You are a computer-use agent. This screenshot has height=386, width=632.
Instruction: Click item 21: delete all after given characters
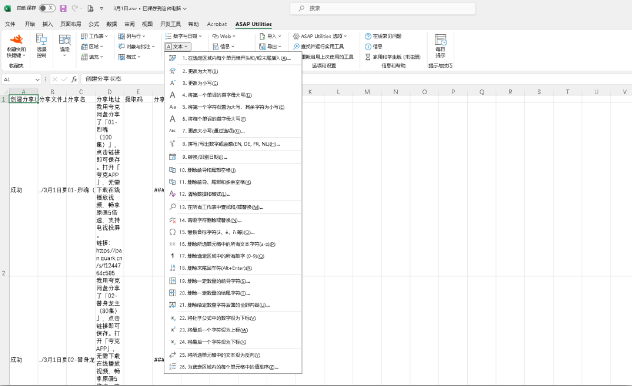pos(233,305)
